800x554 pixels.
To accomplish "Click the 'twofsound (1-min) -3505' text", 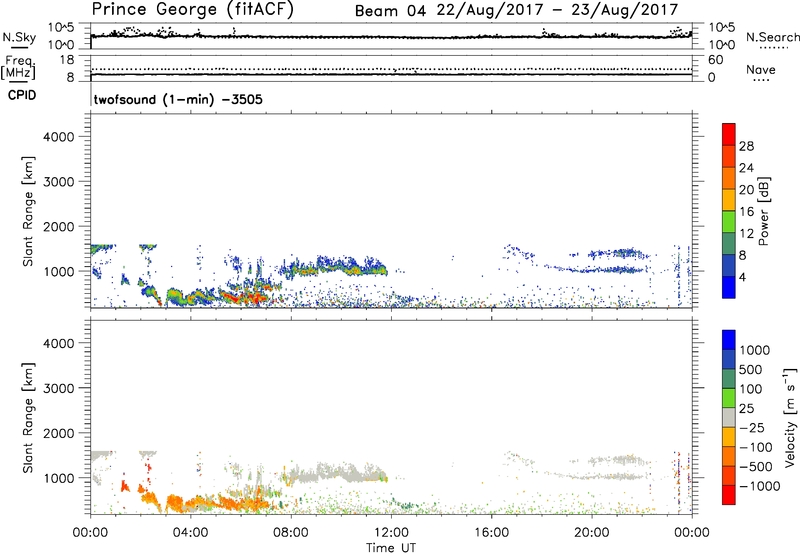I will tap(178, 99).
